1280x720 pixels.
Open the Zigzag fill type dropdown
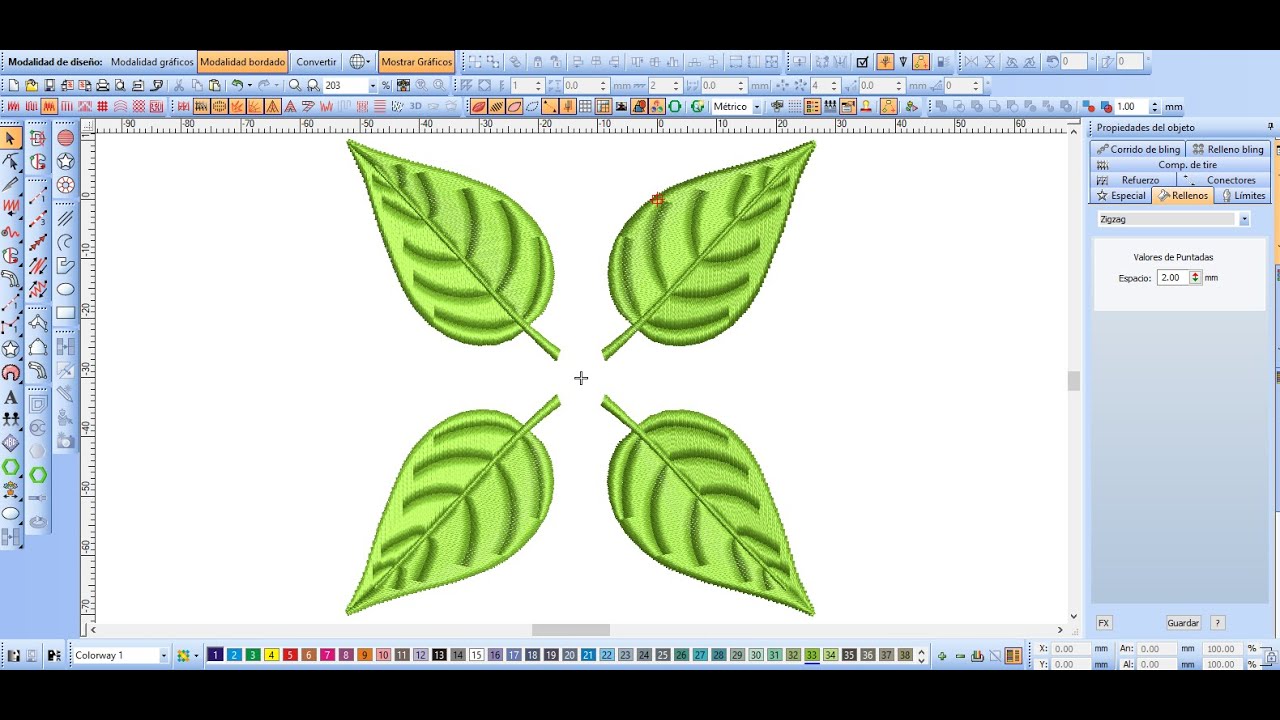point(1244,219)
